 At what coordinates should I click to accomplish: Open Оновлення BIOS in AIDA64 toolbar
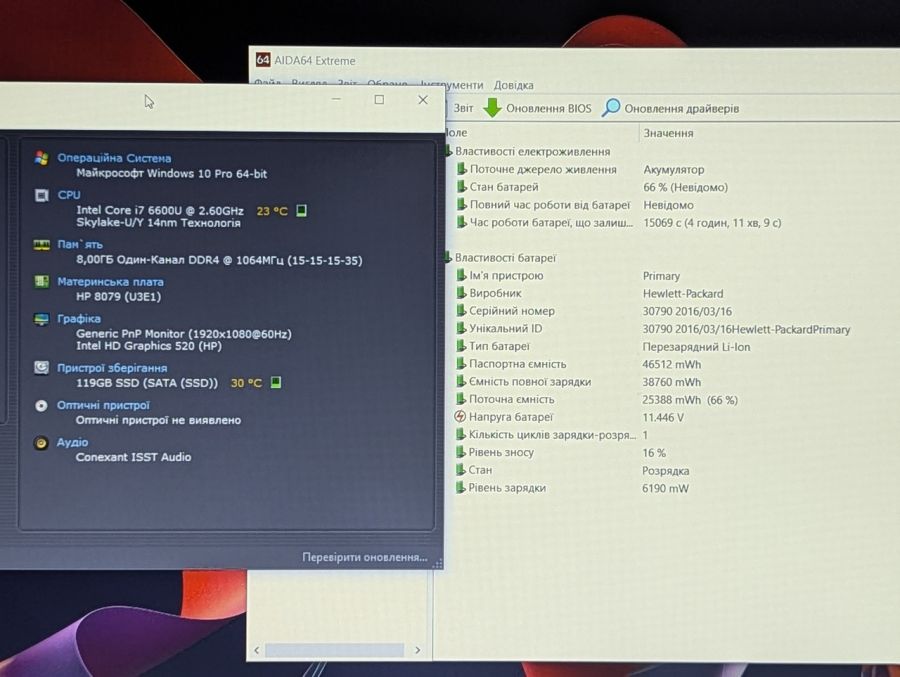click(548, 109)
